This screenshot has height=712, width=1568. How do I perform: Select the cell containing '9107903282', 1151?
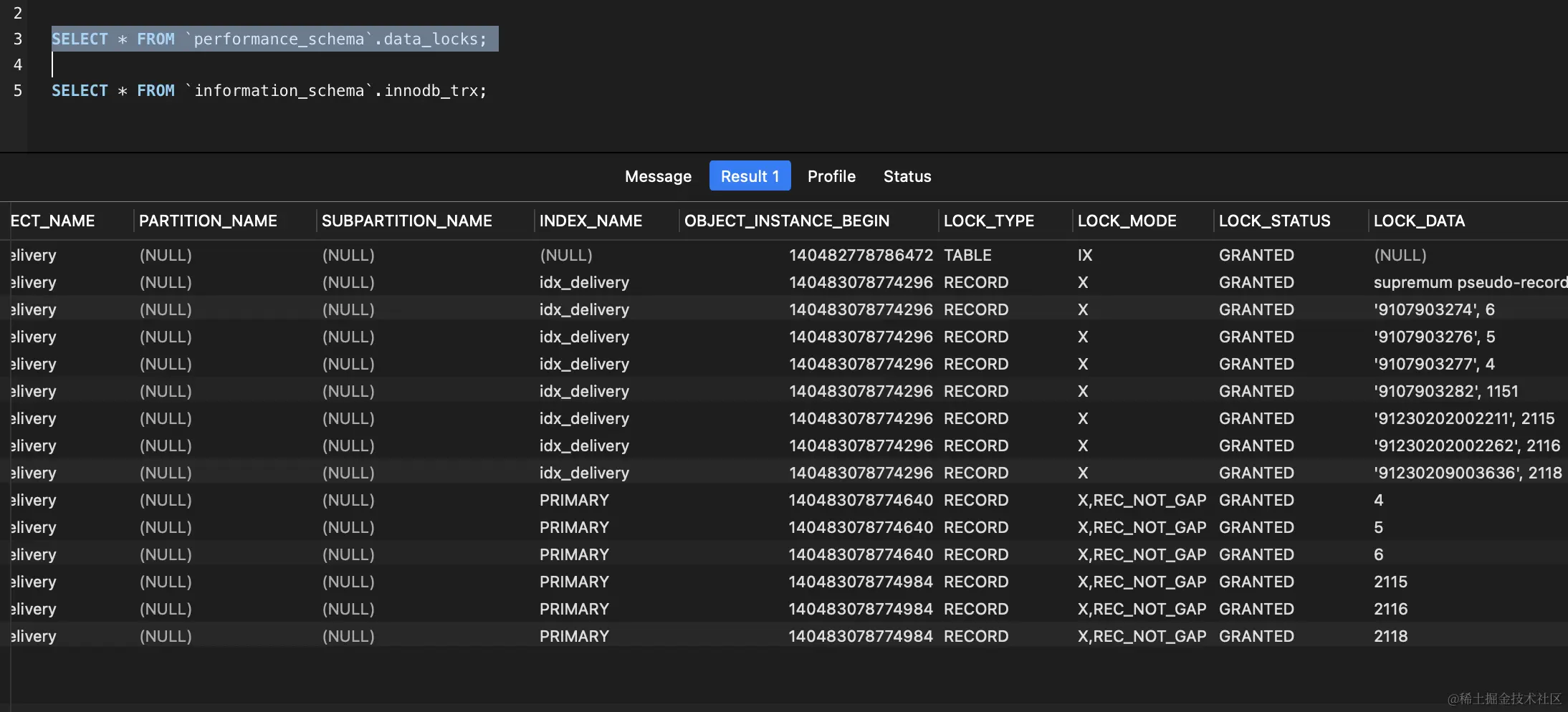[1445, 391]
